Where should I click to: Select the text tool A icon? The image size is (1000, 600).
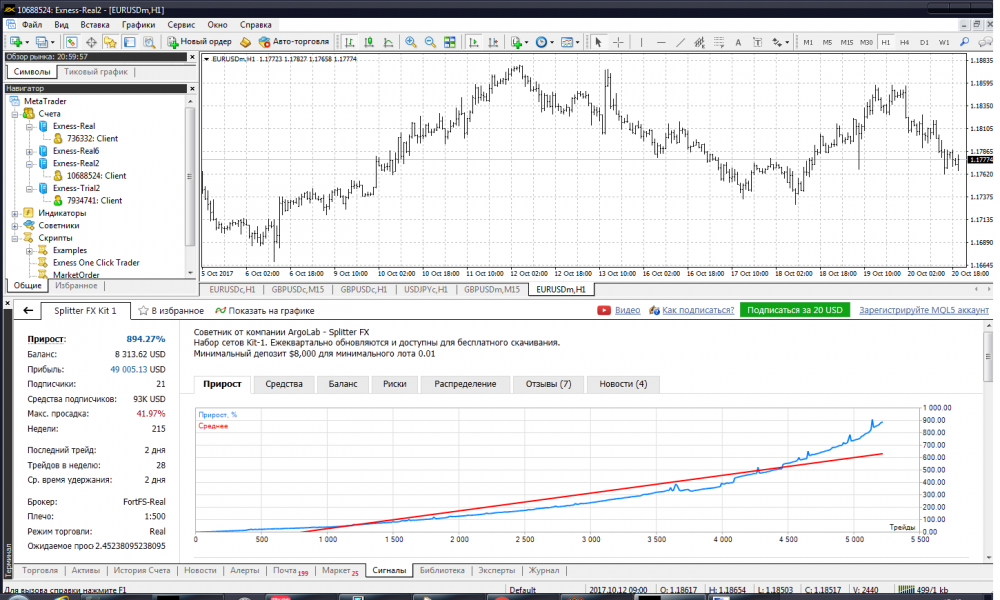[738, 42]
